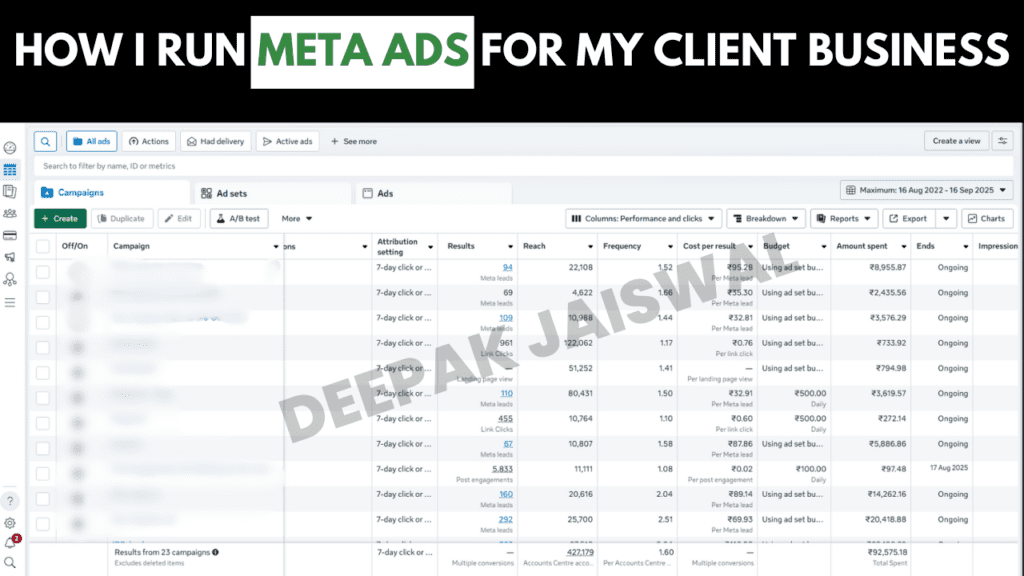Open the Breakdown dropdown
This screenshot has height=576, width=1024.
[x=765, y=218]
